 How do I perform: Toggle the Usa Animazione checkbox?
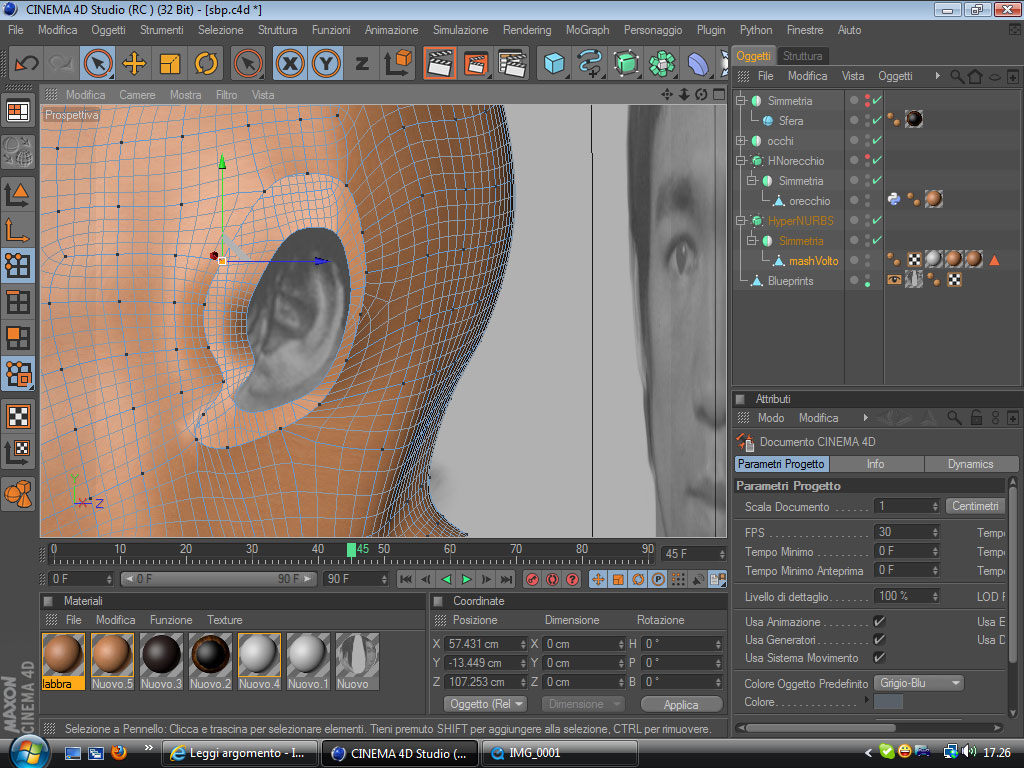[x=879, y=621]
